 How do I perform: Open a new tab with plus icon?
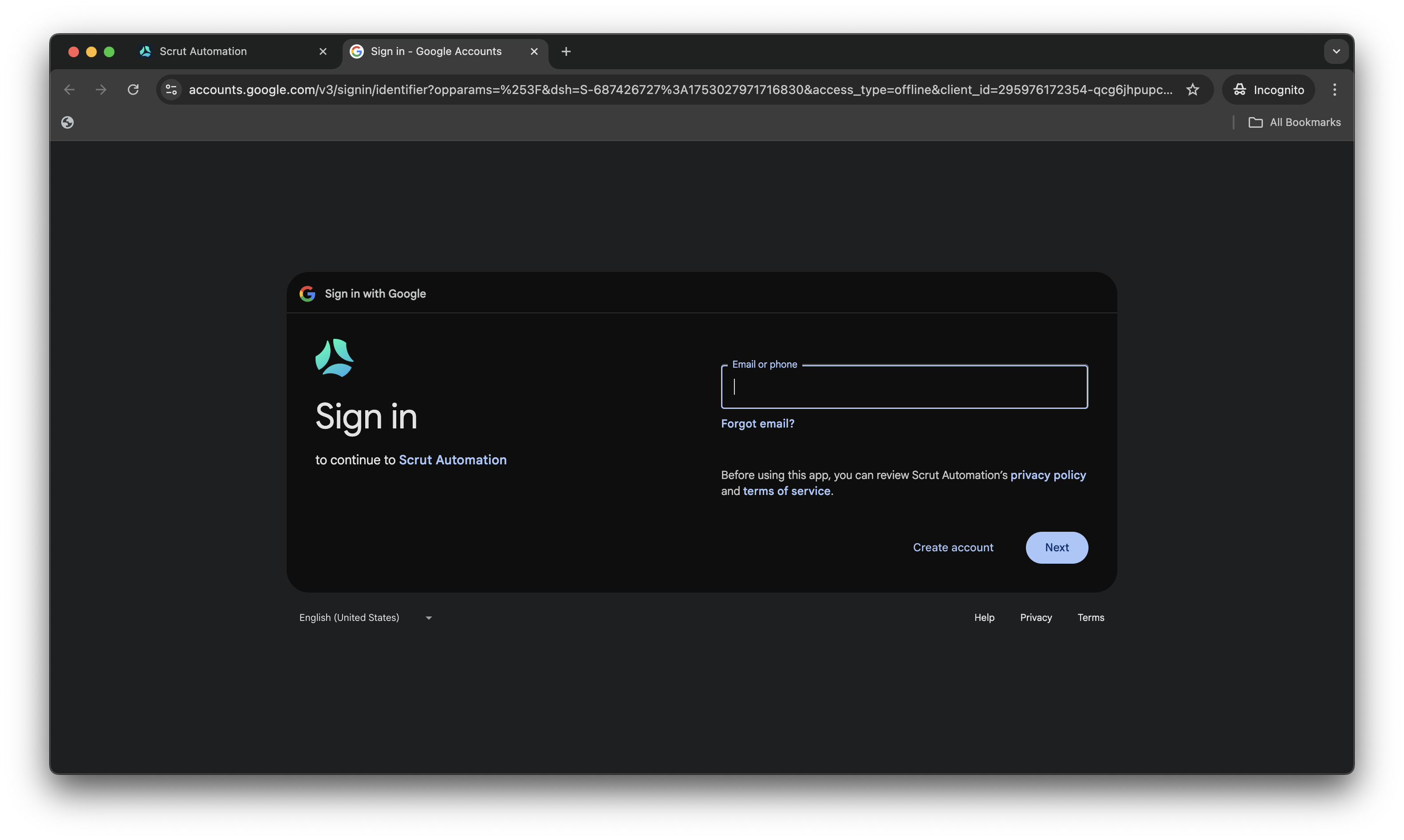click(x=566, y=51)
